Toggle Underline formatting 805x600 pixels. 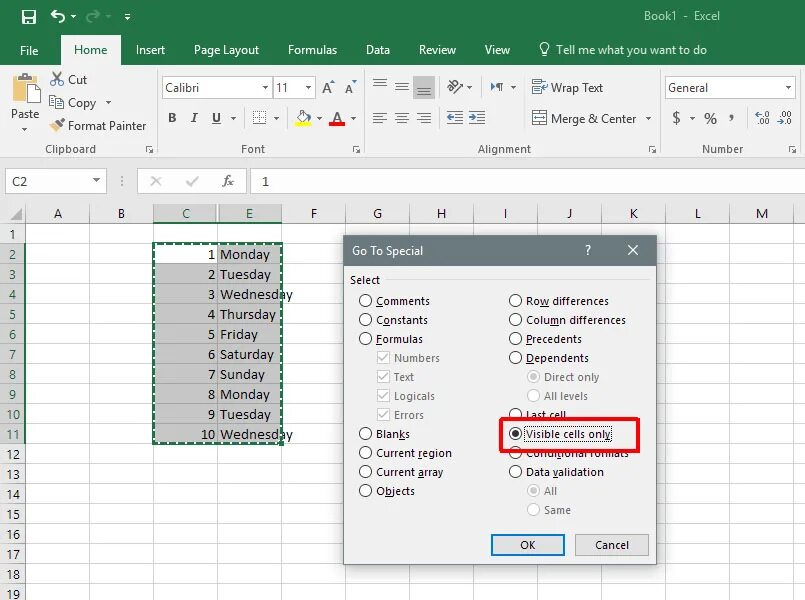pos(217,118)
